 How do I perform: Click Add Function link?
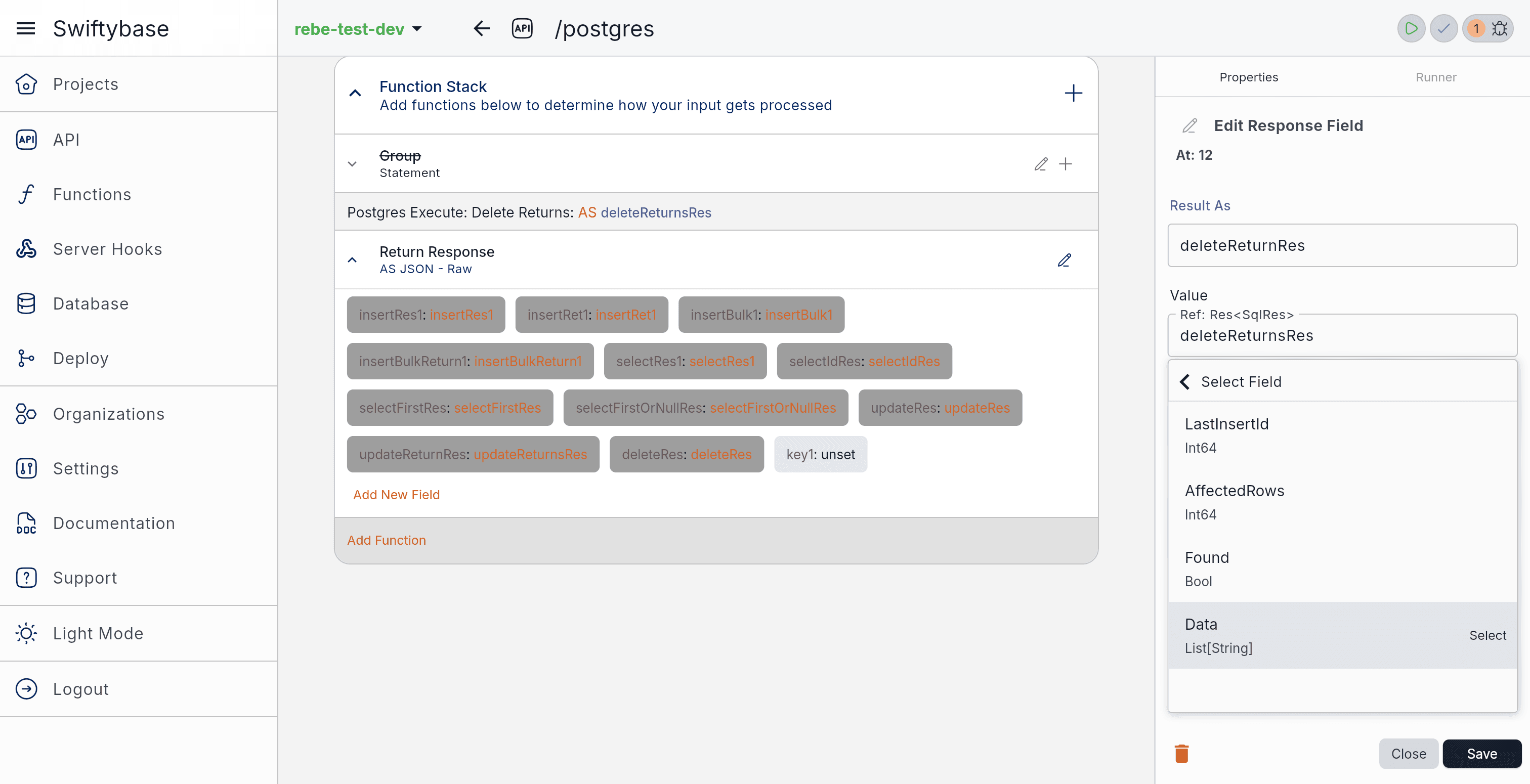[386, 540]
